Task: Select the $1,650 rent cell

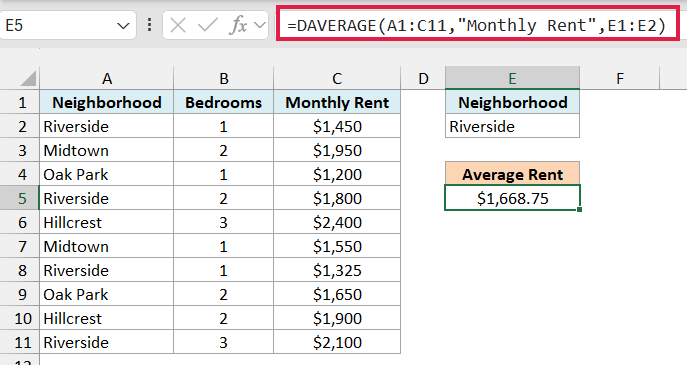Action: click(337, 294)
